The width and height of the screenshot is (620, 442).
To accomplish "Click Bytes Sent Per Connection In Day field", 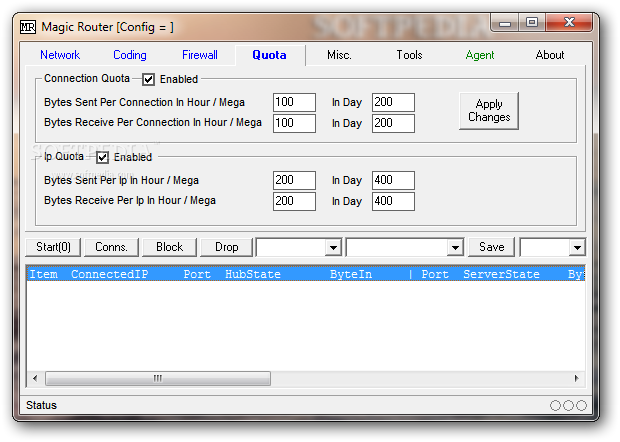I will click(x=393, y=102).
